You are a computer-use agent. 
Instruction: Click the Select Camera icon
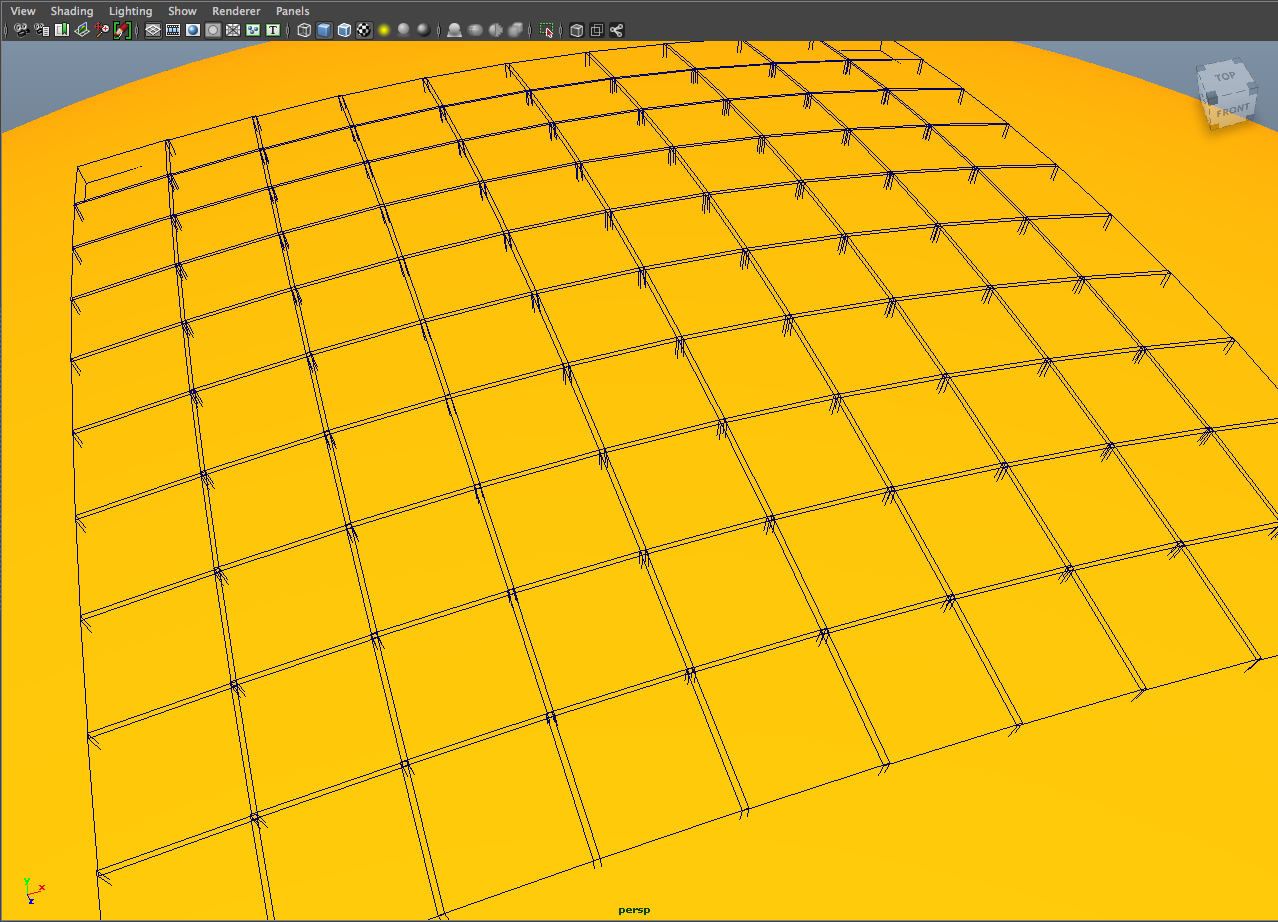coord(22,30)
